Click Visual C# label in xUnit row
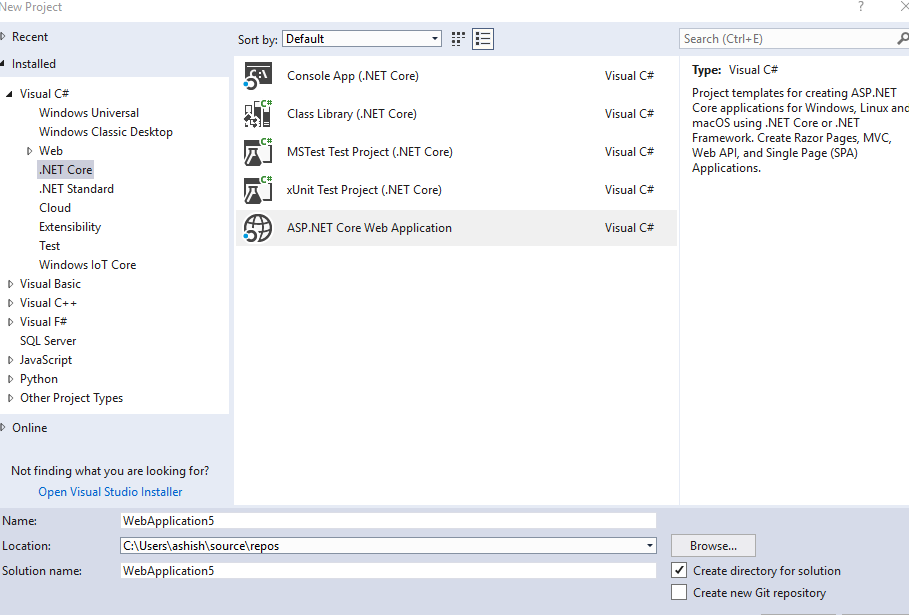Screen dimensions: 909x615 pos(629,190)
